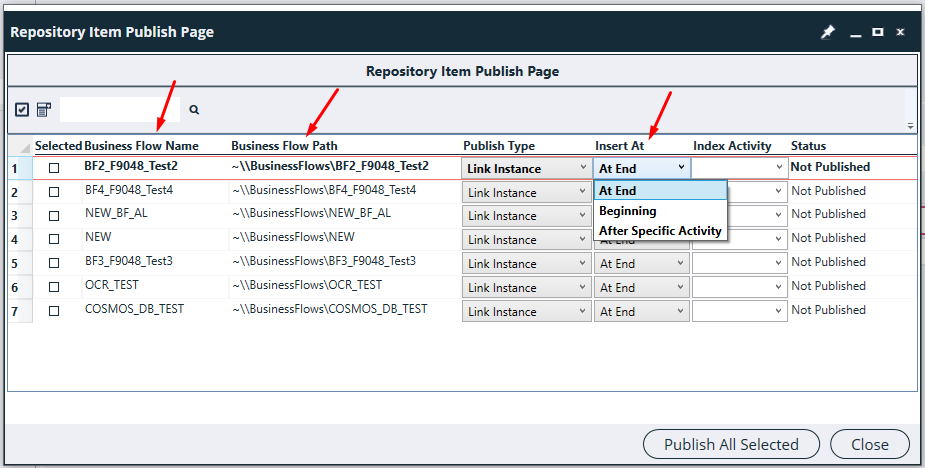Click the Publish All Selected button

click(731, 444)
